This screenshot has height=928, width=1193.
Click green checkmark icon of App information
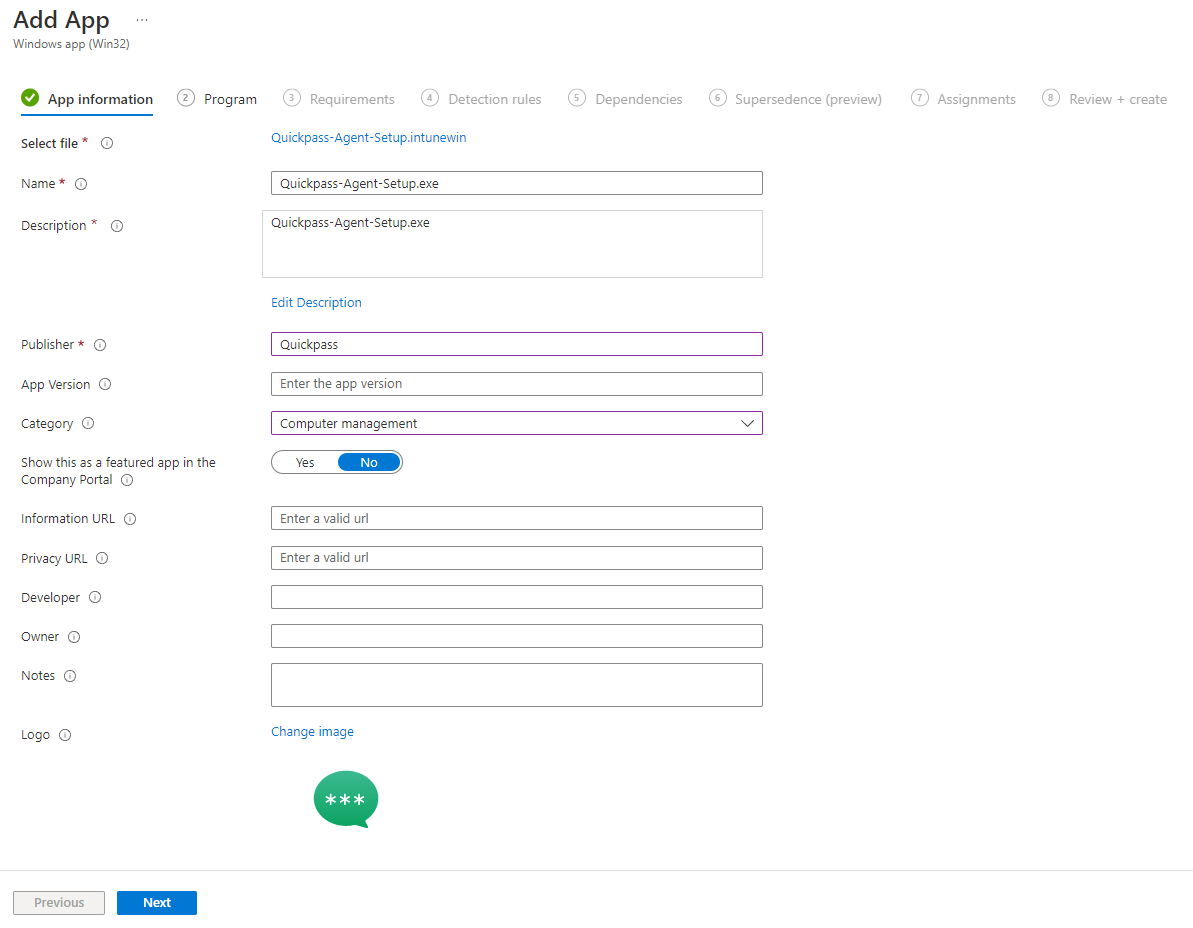tap(30, 98)
